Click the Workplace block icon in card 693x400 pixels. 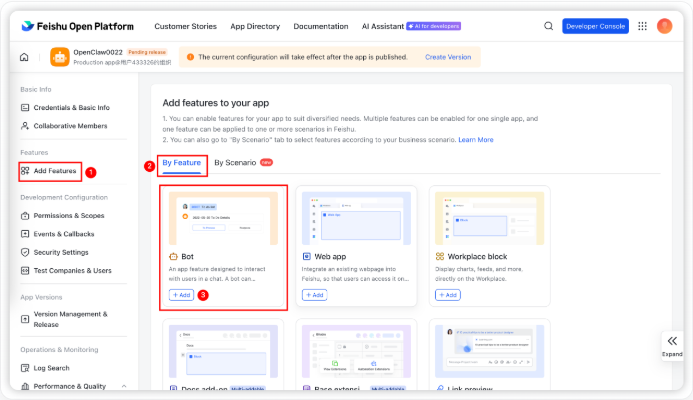(x=440, y=256)
